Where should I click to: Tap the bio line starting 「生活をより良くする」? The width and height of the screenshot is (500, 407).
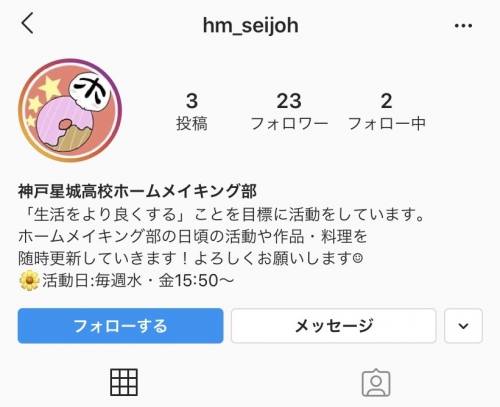(224, 215)
